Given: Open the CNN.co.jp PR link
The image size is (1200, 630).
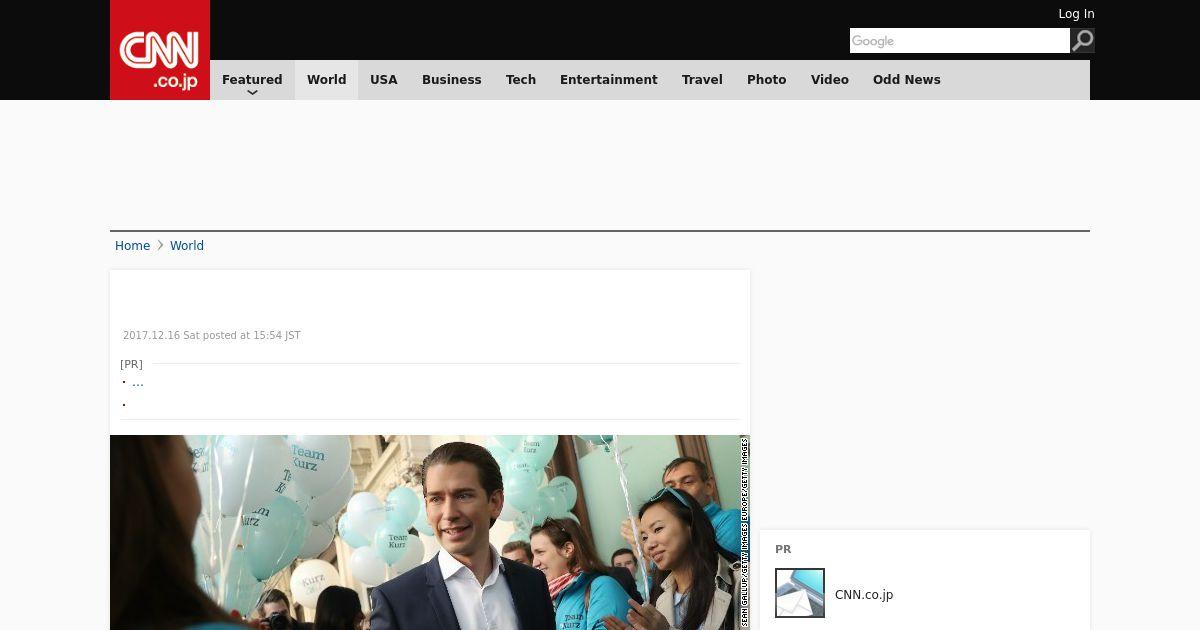Looking at the screenshot, I should tap(864, 594).
